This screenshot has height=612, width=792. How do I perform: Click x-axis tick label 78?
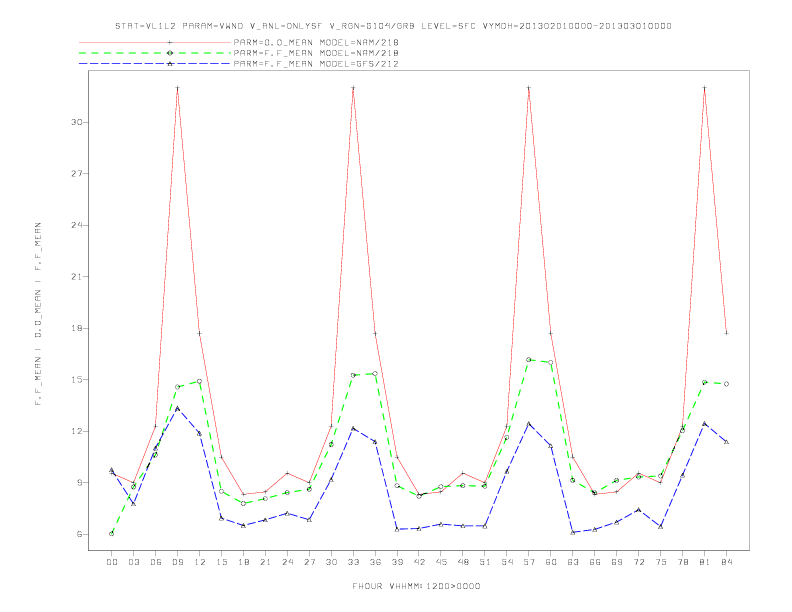(682, 562)
